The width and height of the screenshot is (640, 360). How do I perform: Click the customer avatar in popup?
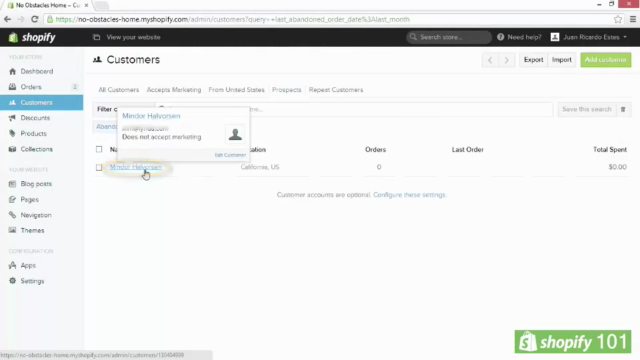(x=235, y=134)
